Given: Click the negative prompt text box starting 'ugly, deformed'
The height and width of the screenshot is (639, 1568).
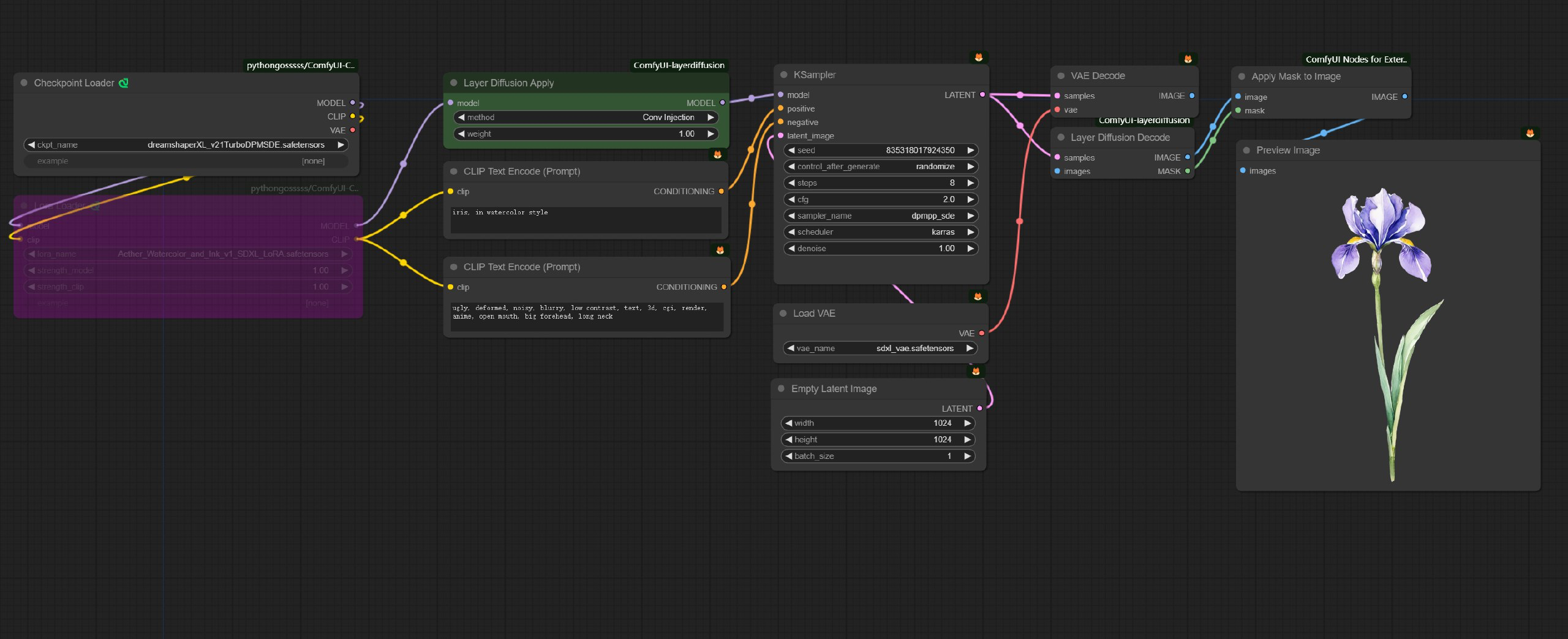Looking at the screenshot, I should tap(587, 317).
